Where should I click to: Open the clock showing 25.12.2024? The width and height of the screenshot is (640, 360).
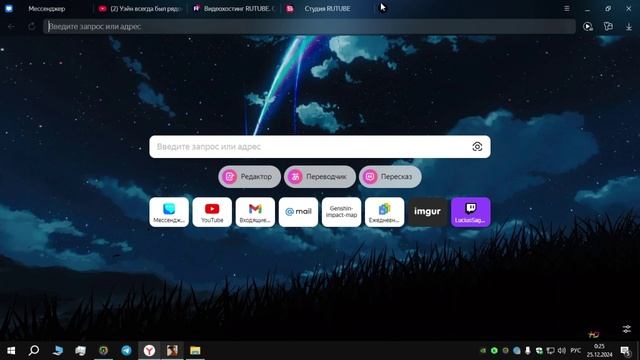(599, 351)
